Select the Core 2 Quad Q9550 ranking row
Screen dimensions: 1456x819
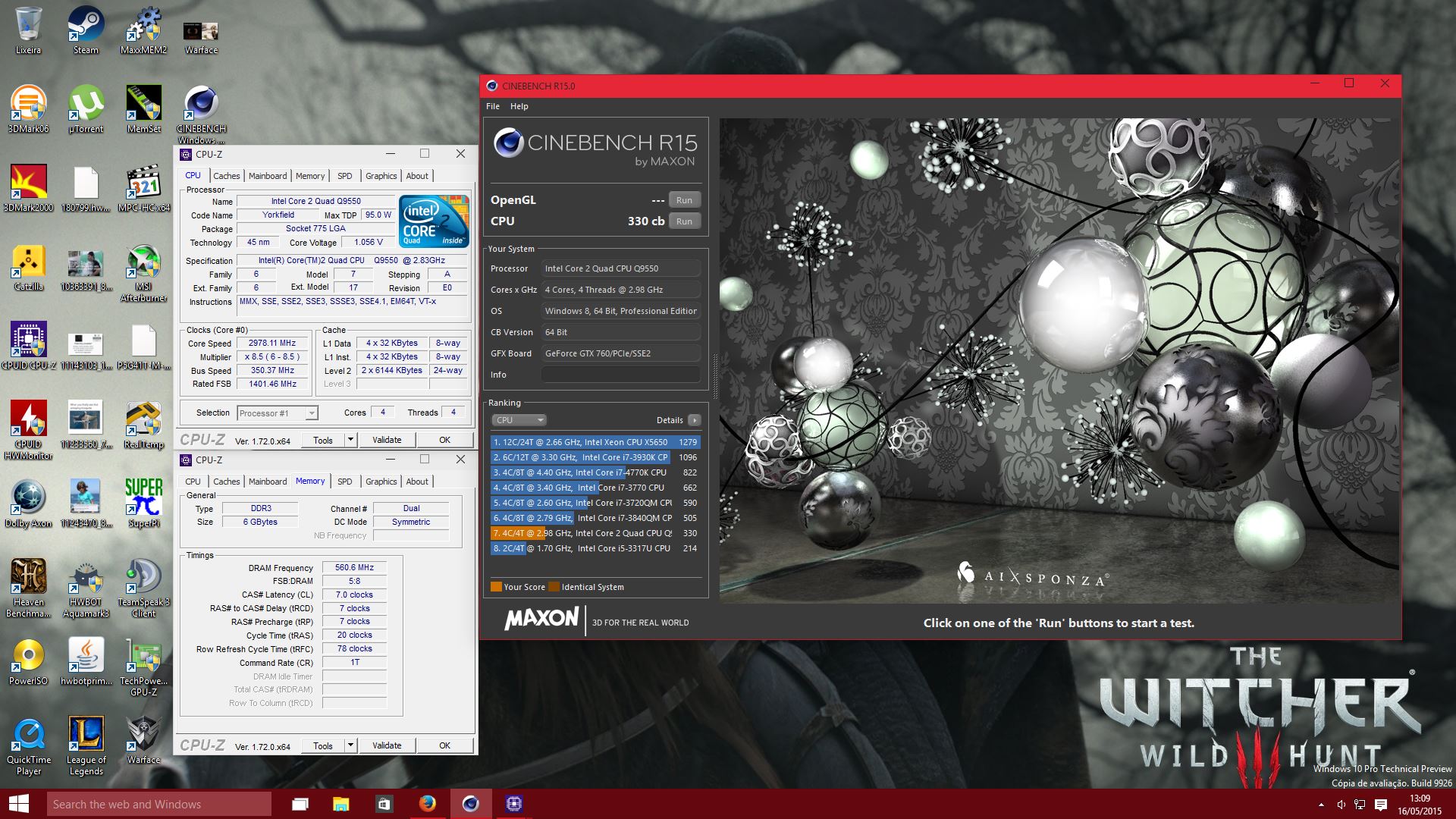(x=595, y=533)
